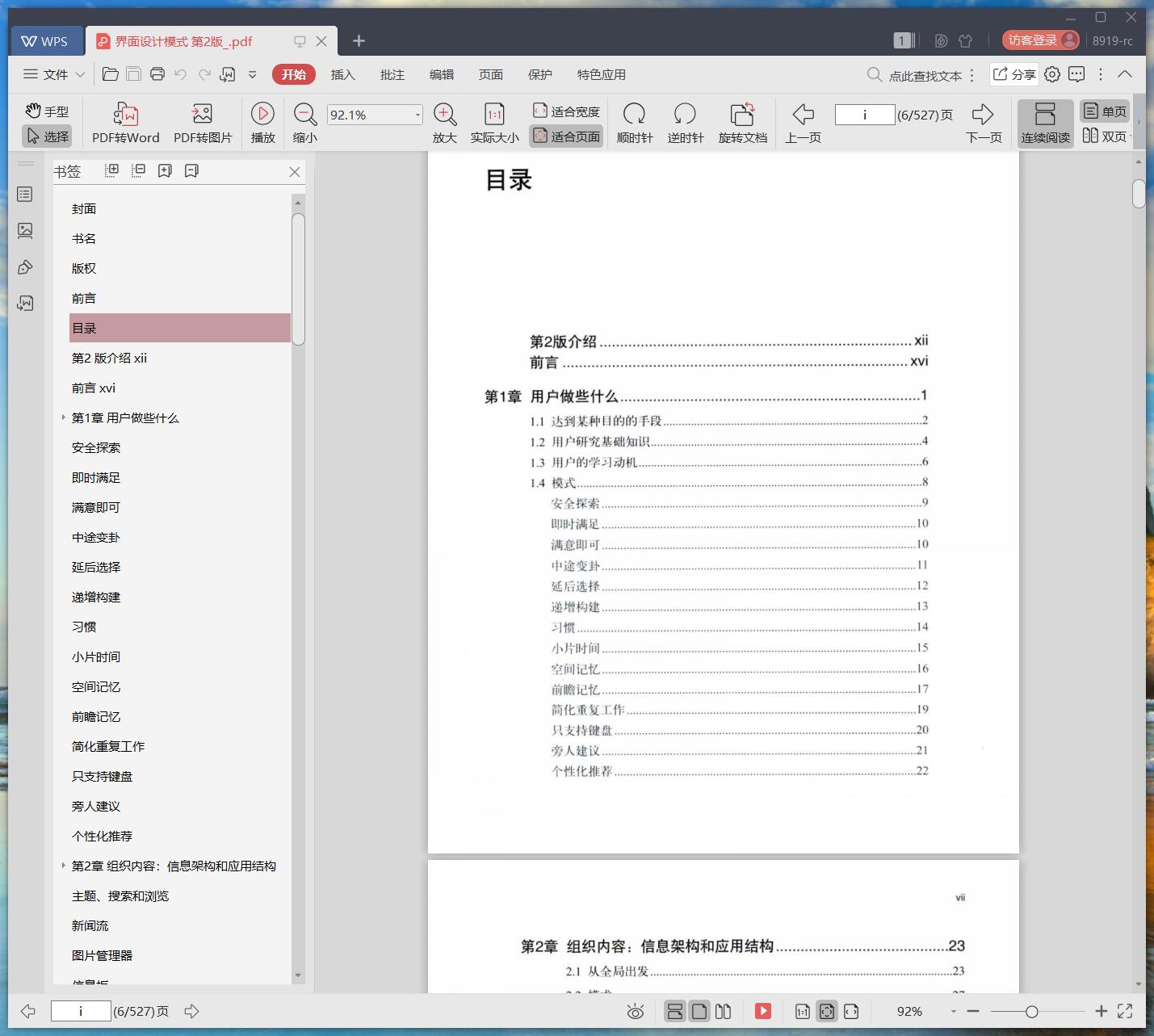This screenshot has width=1154, height=1036.
Task: Open status bar zoom percentage dropdown
Action: [x=954, y=1012]
